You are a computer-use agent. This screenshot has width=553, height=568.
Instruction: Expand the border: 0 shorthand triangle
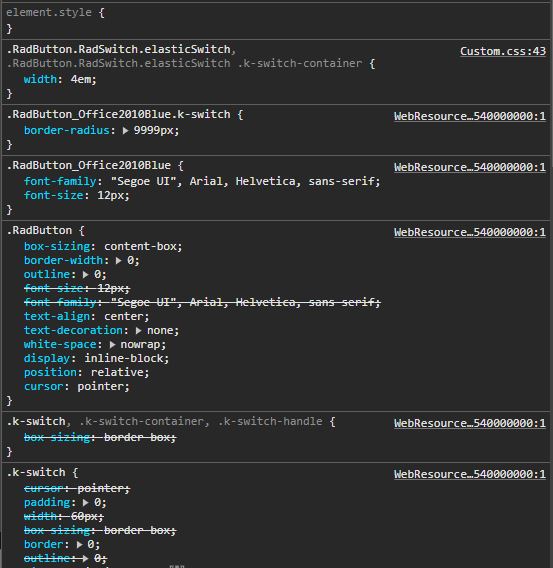click(x=79, y=544)
